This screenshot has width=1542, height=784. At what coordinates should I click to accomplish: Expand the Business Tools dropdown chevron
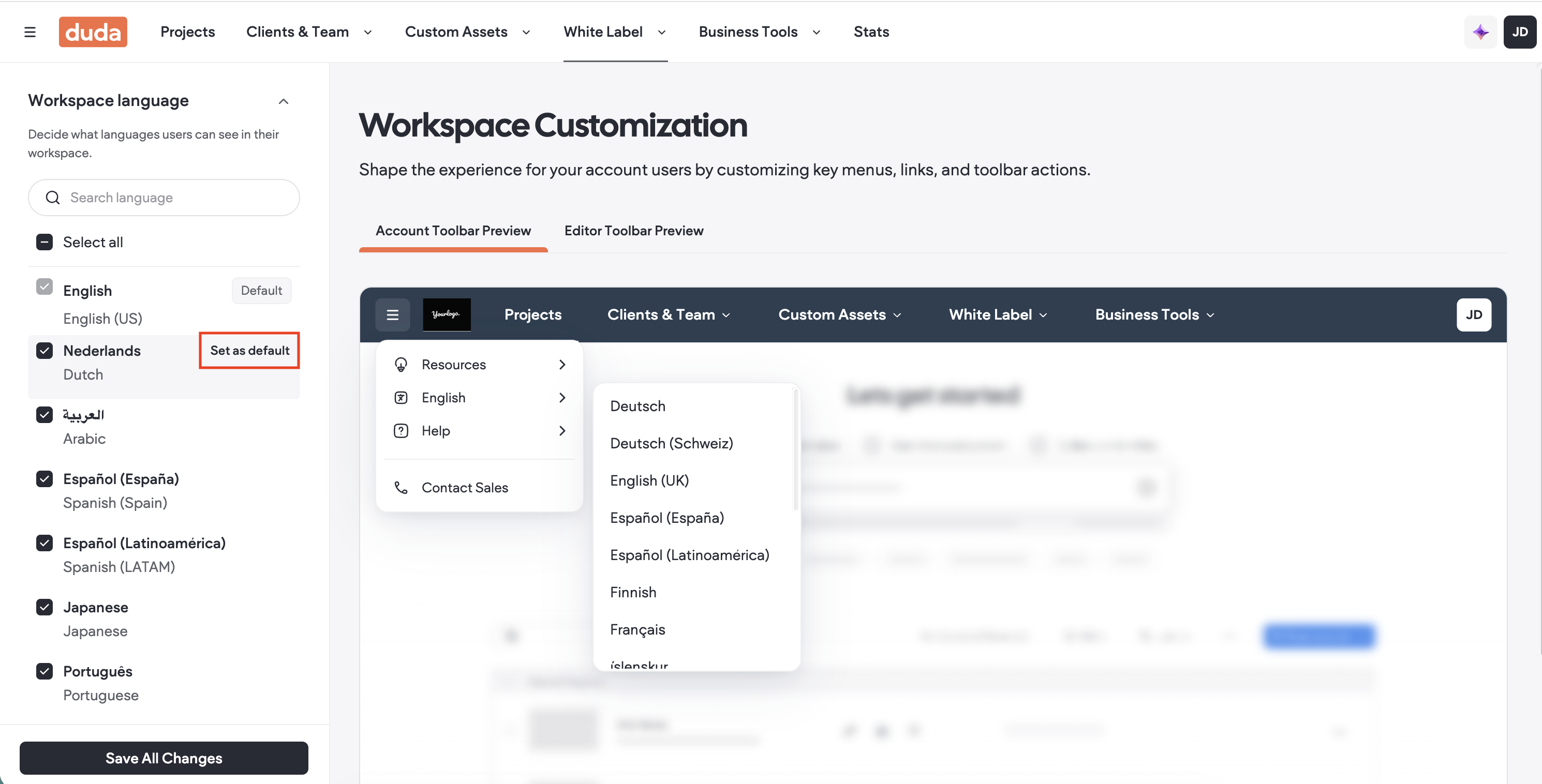(817, 32)
